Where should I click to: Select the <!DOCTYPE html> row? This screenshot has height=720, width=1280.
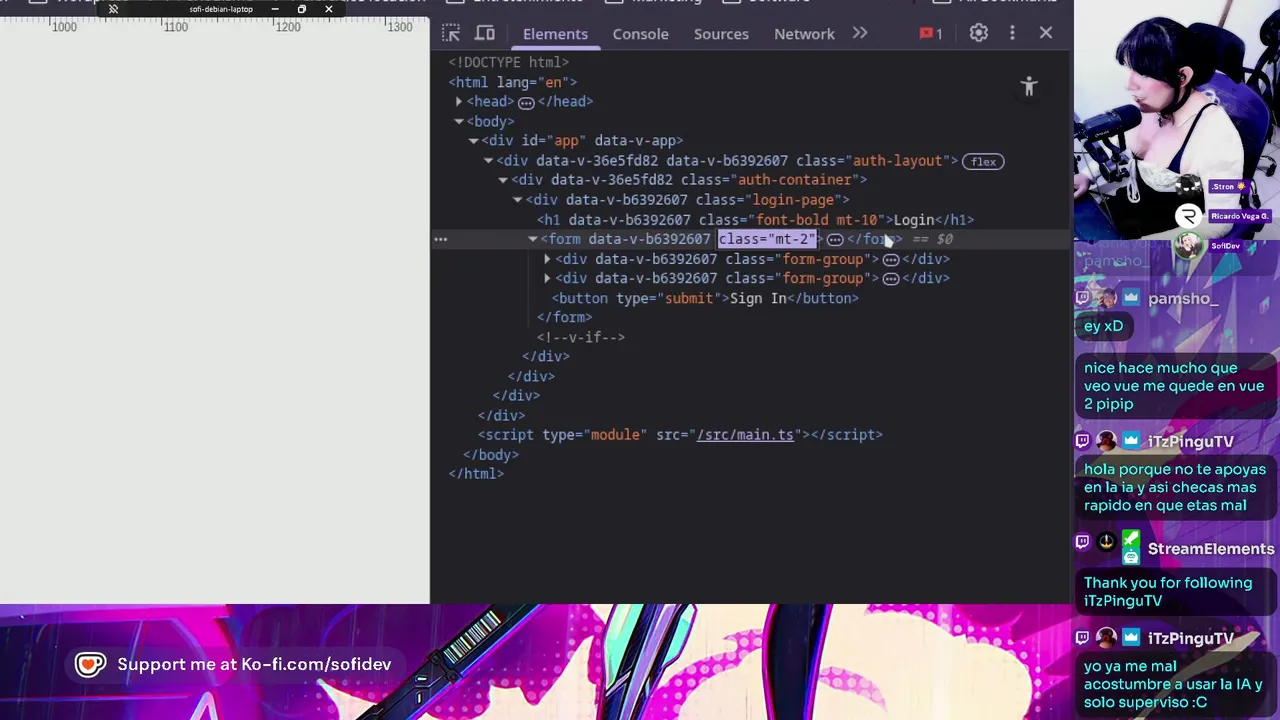(x=509, y=62)
